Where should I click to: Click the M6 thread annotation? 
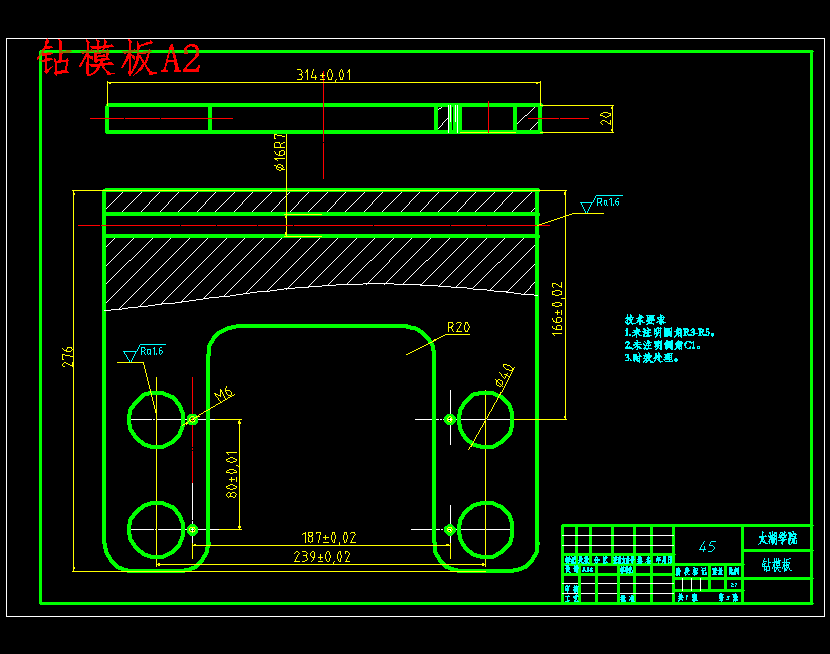(x=224, y=394)
